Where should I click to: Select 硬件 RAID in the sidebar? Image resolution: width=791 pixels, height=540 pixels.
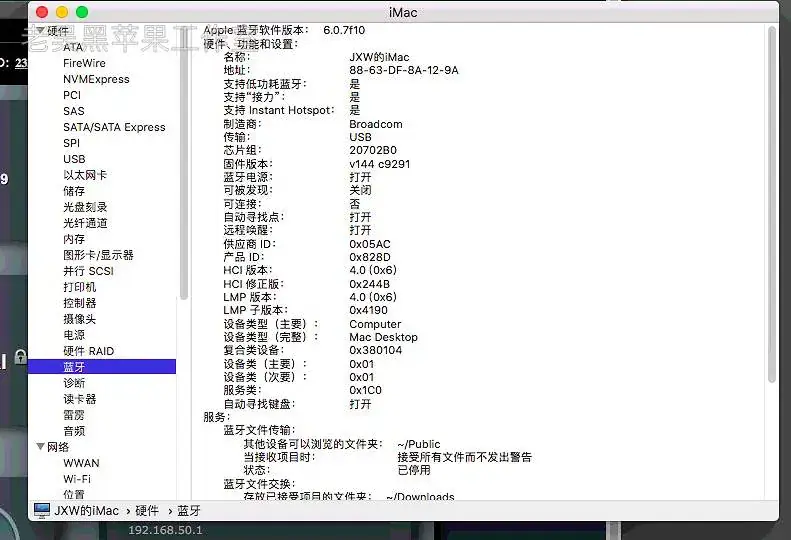(88, 351)
